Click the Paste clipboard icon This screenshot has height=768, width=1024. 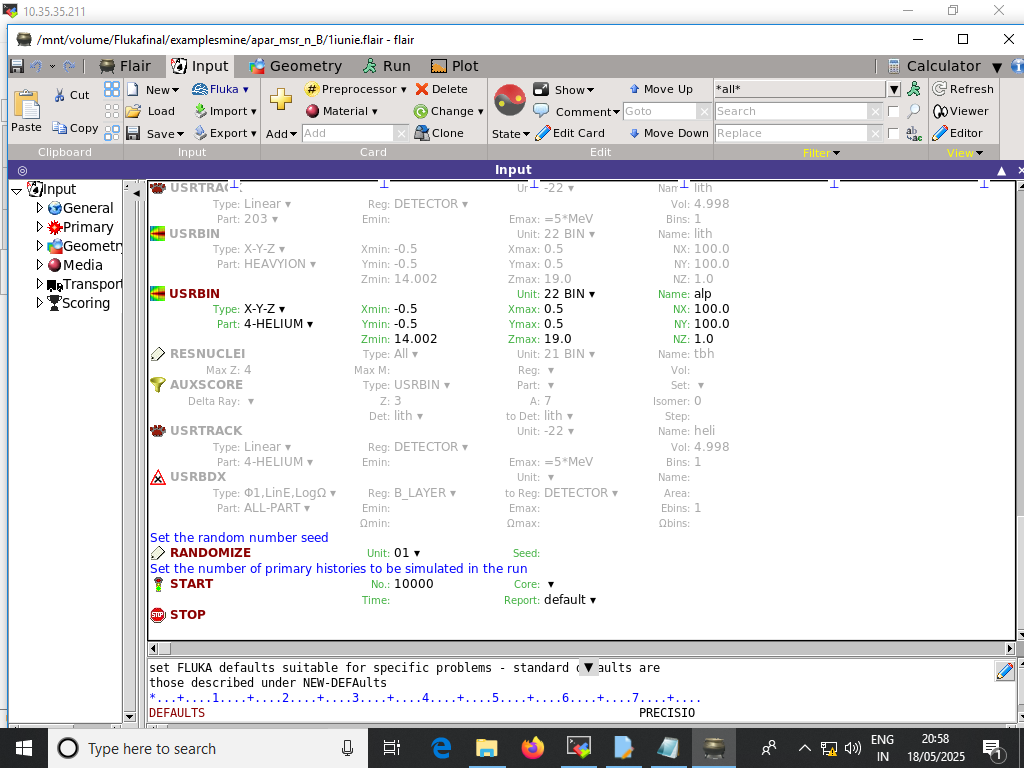26,105
